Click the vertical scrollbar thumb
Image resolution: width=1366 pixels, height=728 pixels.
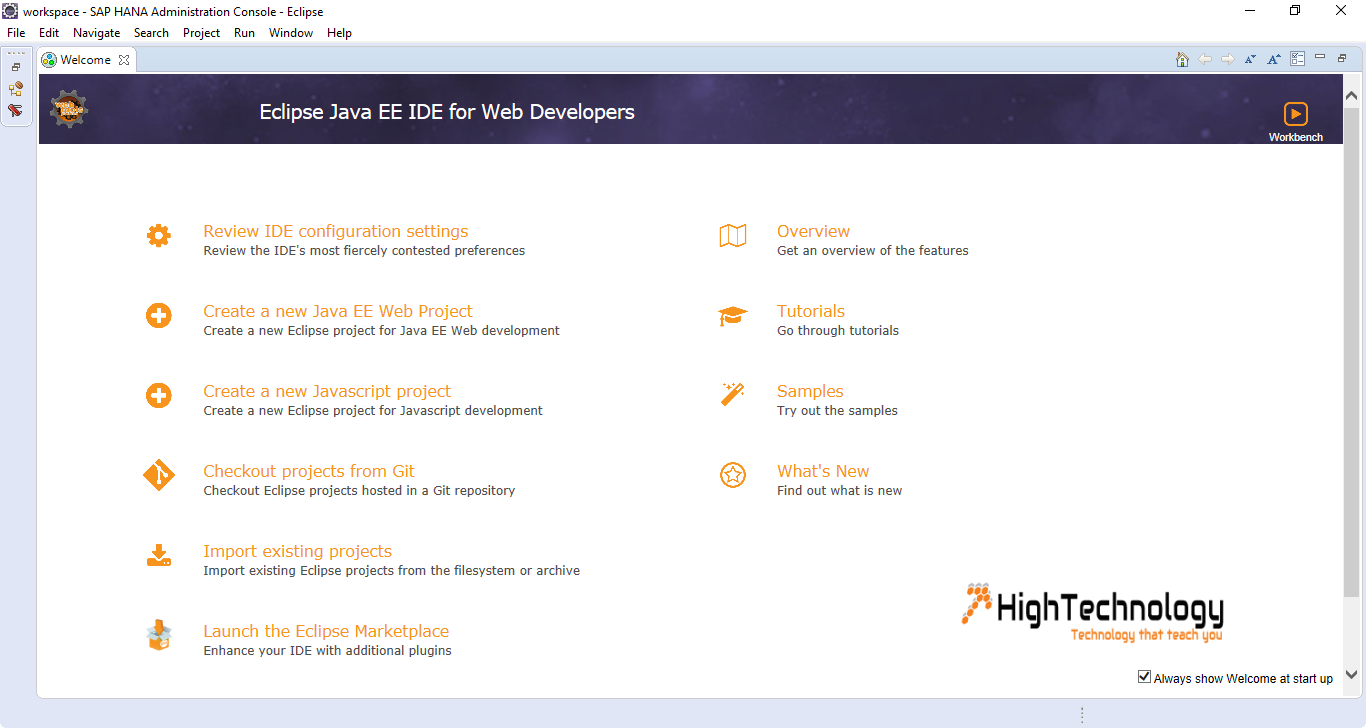pos(1351,352)
